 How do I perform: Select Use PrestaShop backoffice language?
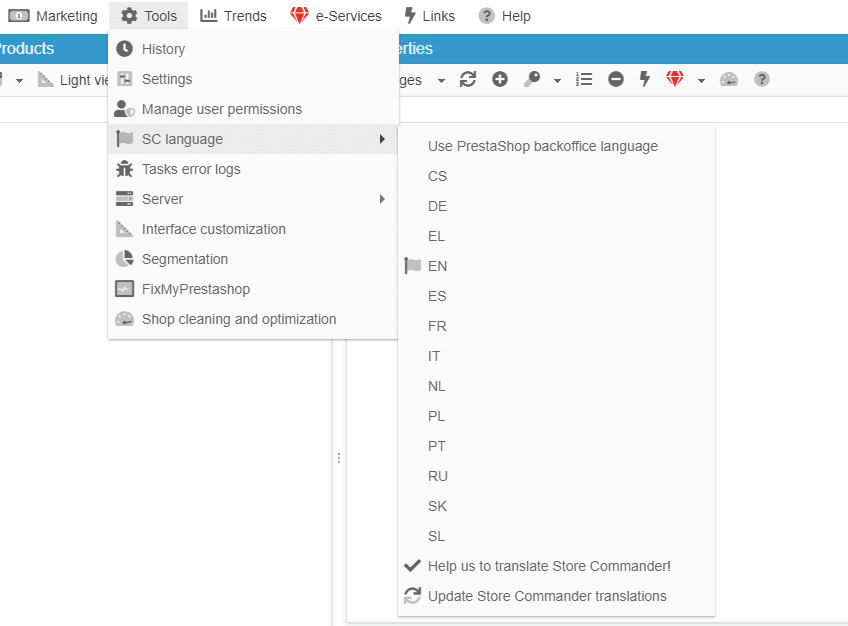point(542,146)
